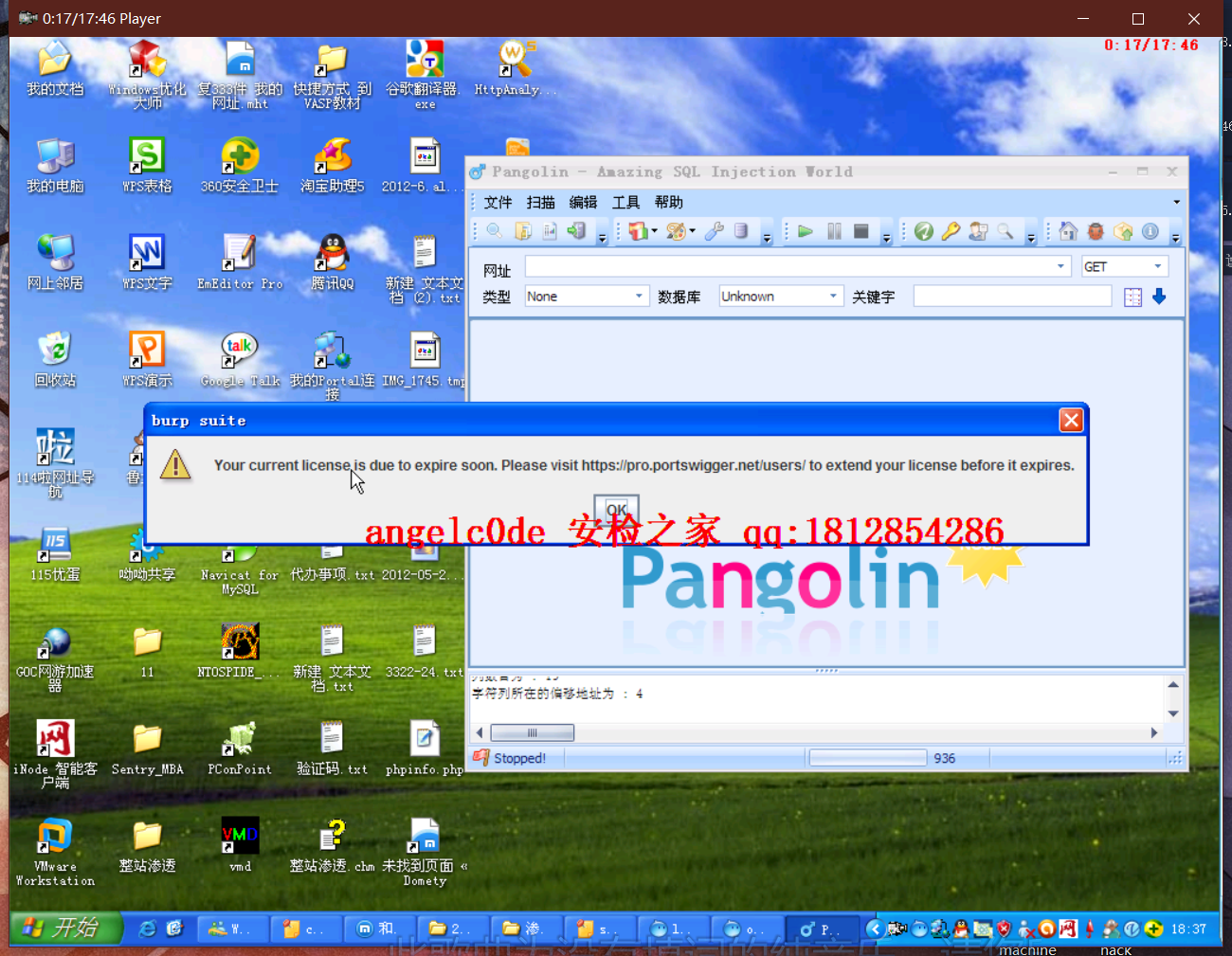Image resolution: width=1232 pixels, height=956 pixels.
Task: Click the golden key icon in Pangolin toolbar
Action: 951,231
